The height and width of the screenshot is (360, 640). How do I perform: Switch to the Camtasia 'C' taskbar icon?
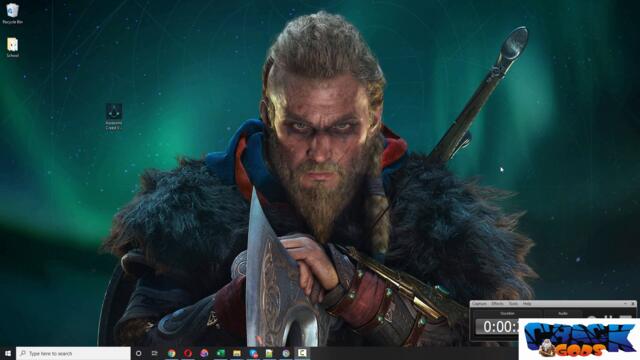[302, 353]
